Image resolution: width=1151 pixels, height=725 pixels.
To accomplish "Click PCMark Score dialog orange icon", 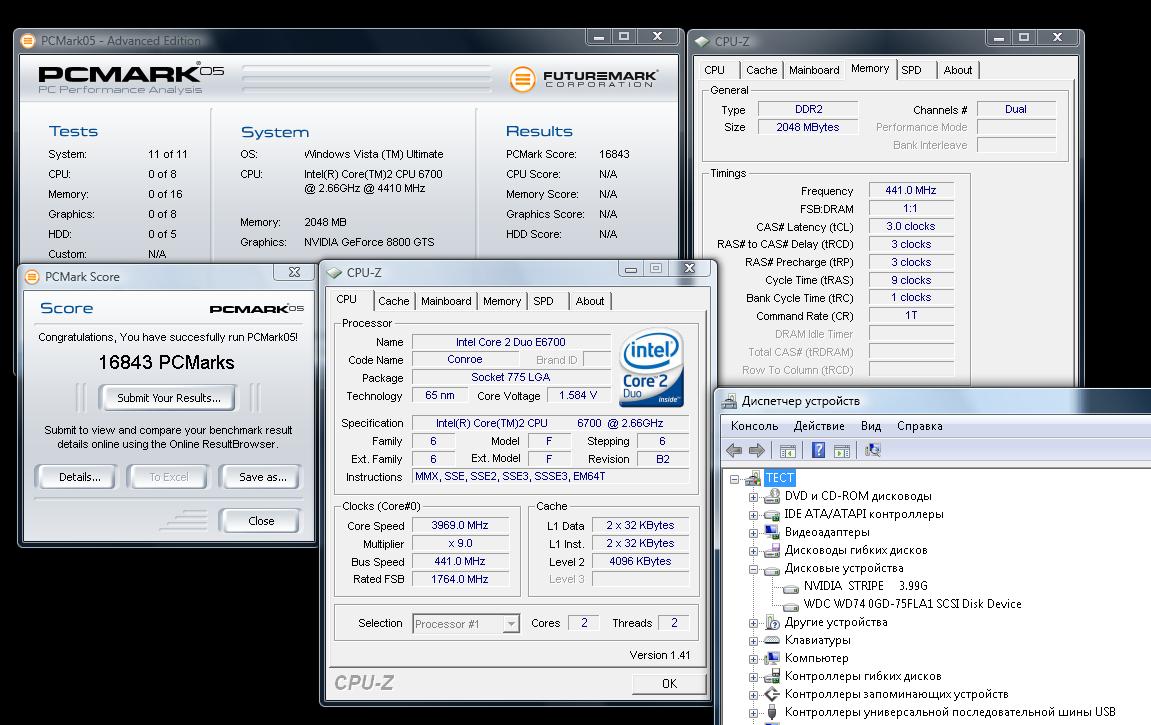I will 32,277.
